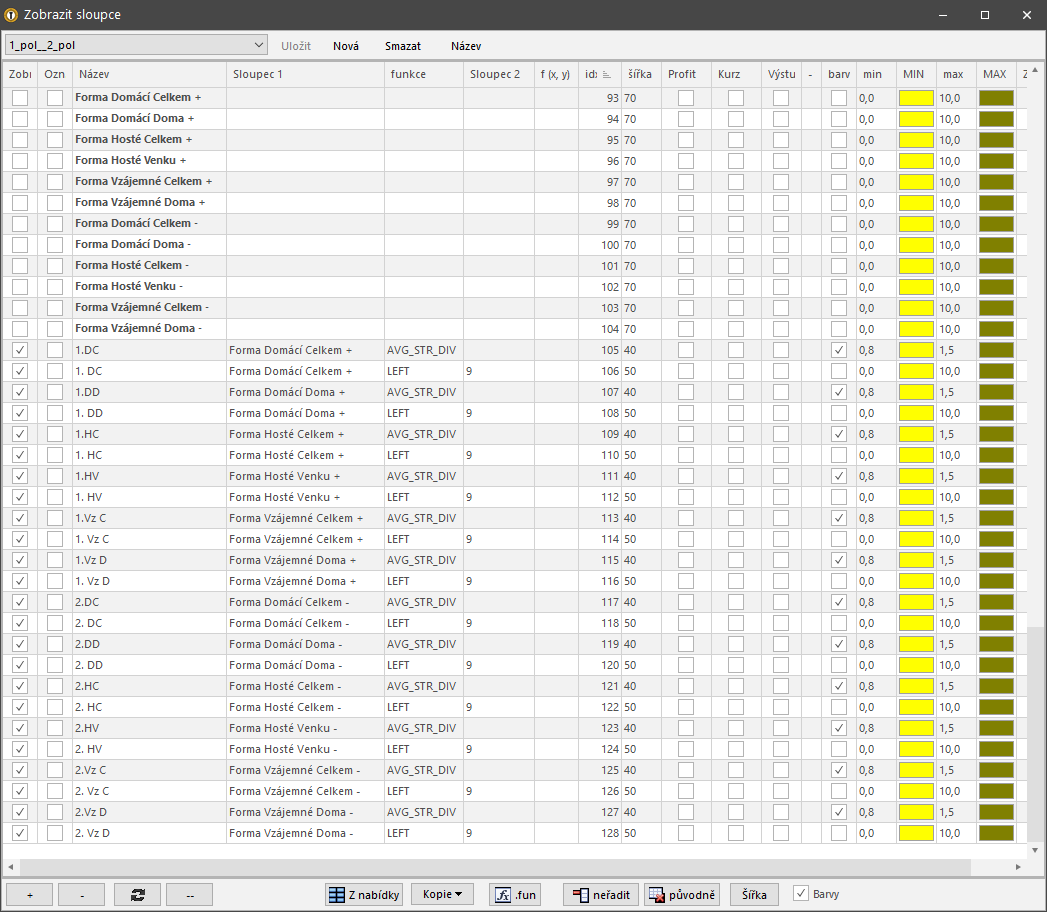Click the původně restore button
Image resolution: width=1047 pixels, height=912 pixels.
[682, 895]
